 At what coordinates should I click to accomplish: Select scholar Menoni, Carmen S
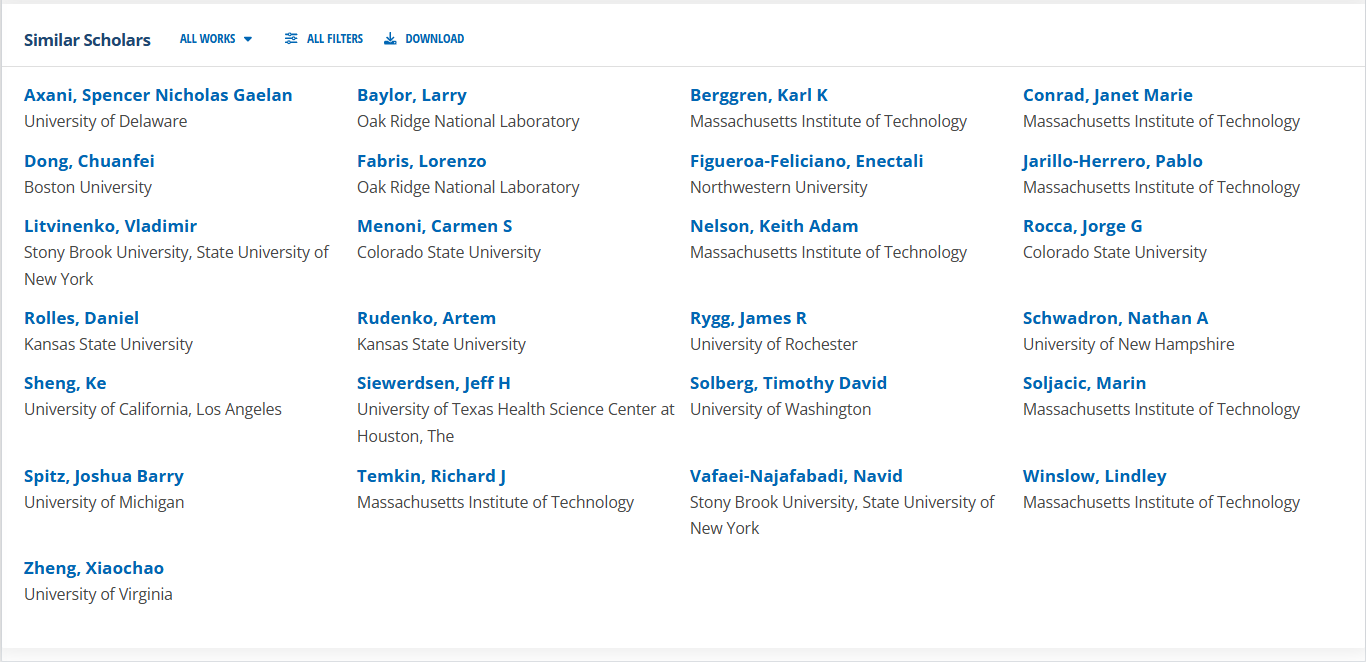coord(435,226)
